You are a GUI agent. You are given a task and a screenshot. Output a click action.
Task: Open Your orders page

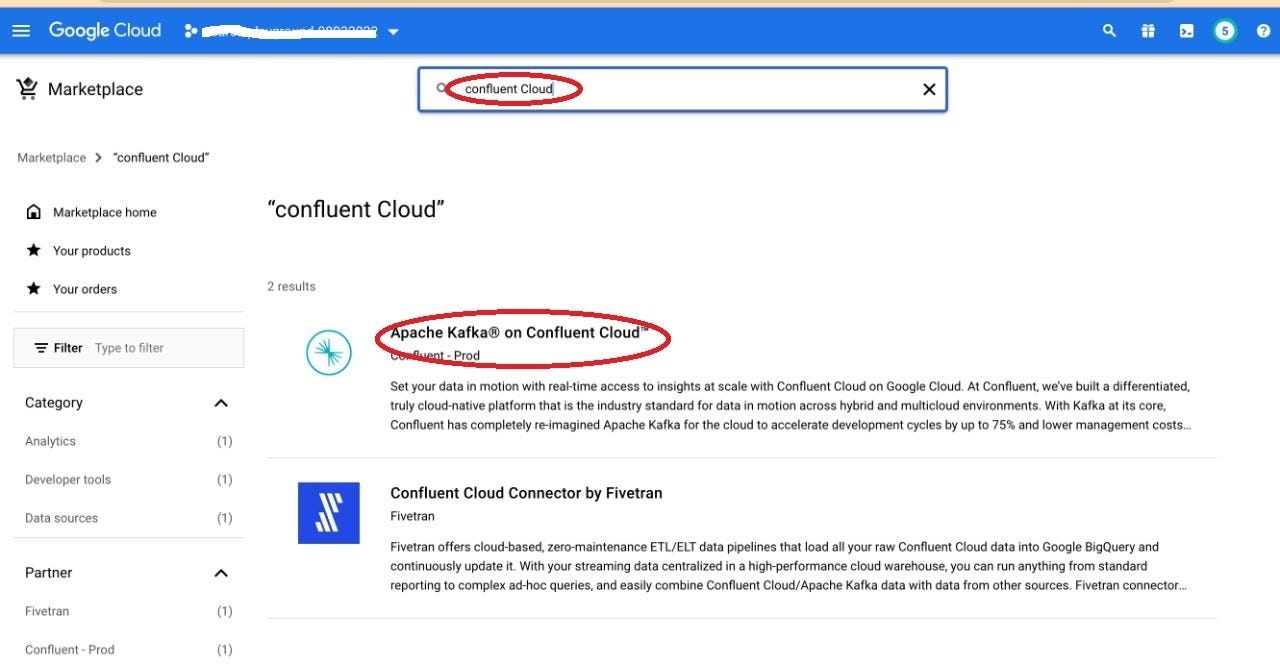(84, 289)
